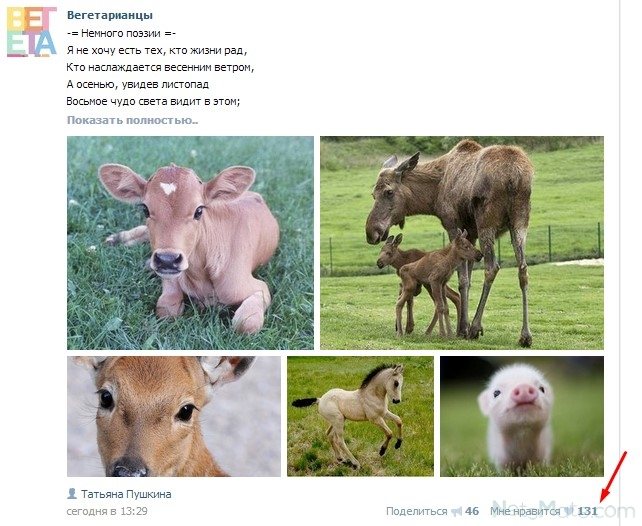The image size is (642, 526).
Task: Open the piglet photo
Action: pos(522,416)
